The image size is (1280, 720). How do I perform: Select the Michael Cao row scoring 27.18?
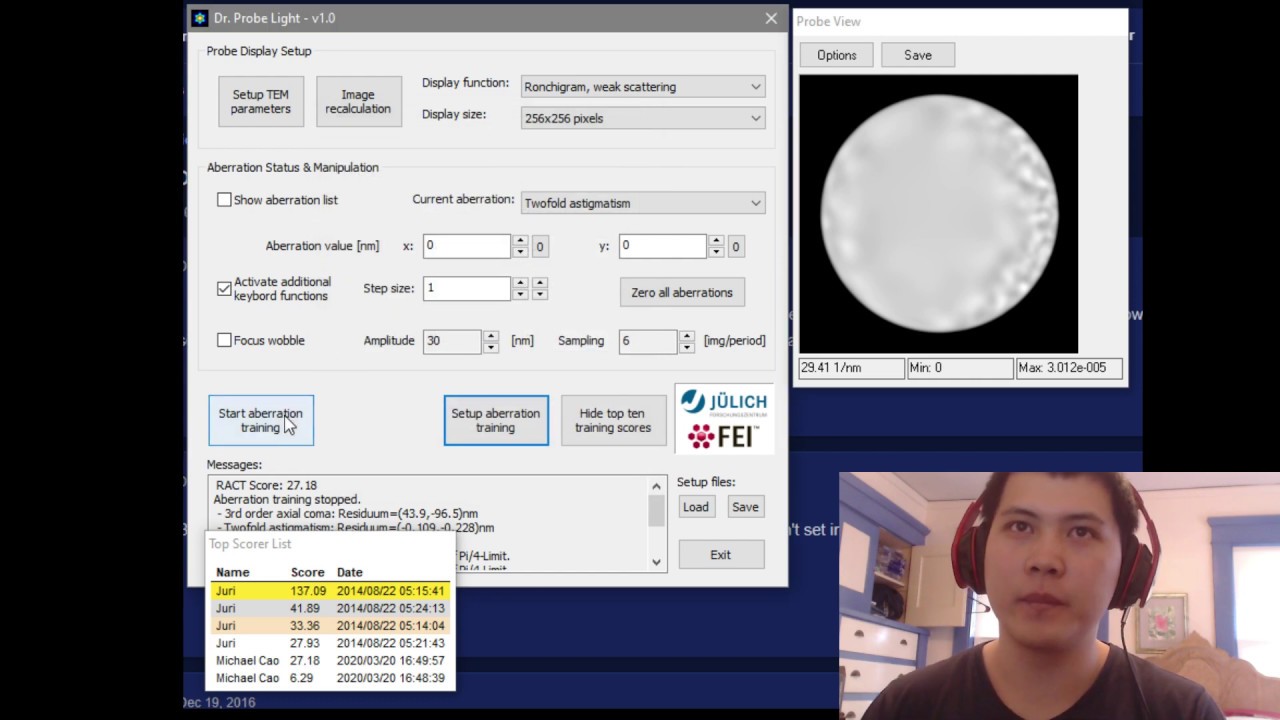coord(330,661)
